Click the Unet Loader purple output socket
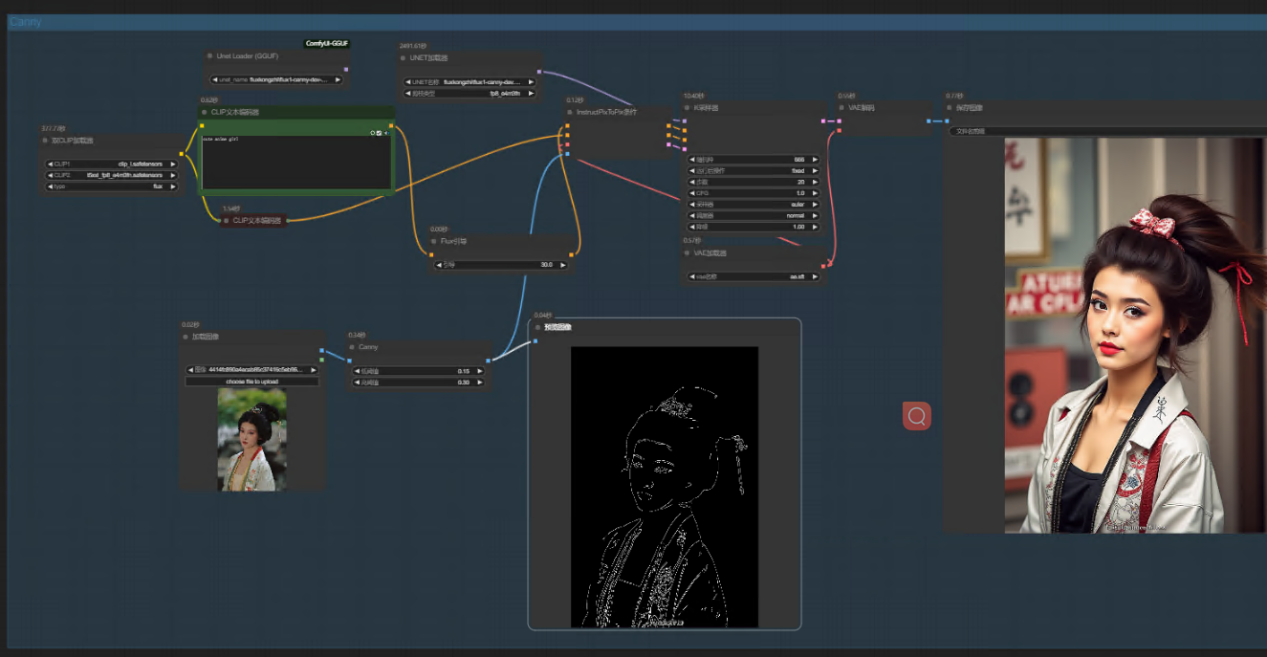 pos(345,70)
